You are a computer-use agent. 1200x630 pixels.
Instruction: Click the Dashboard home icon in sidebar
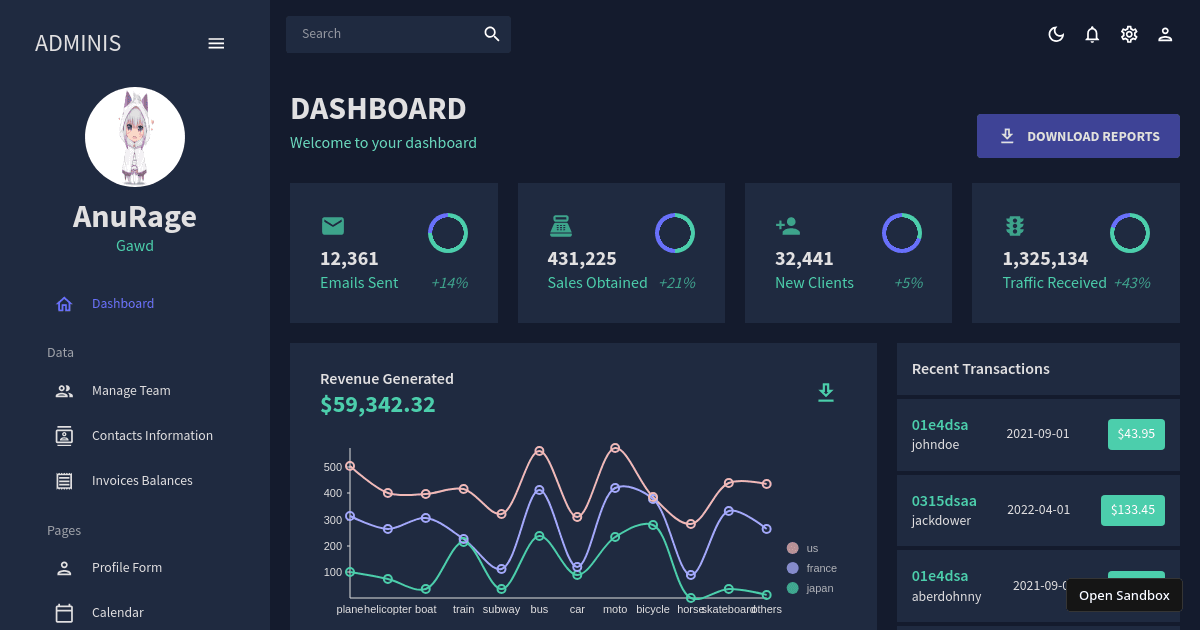pos(64,304)
